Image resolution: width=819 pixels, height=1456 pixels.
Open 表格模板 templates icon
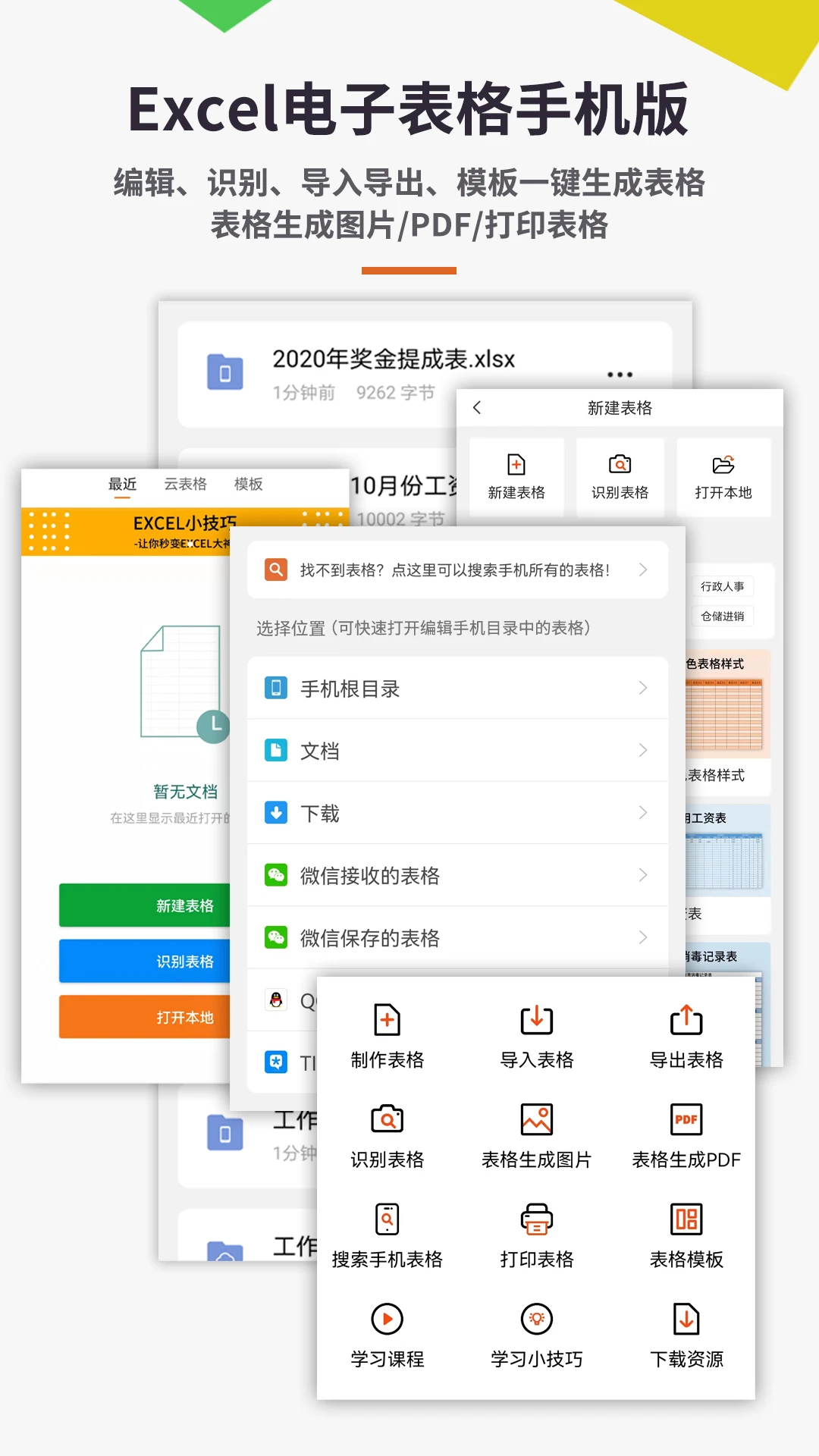[x=686, y=1219]
